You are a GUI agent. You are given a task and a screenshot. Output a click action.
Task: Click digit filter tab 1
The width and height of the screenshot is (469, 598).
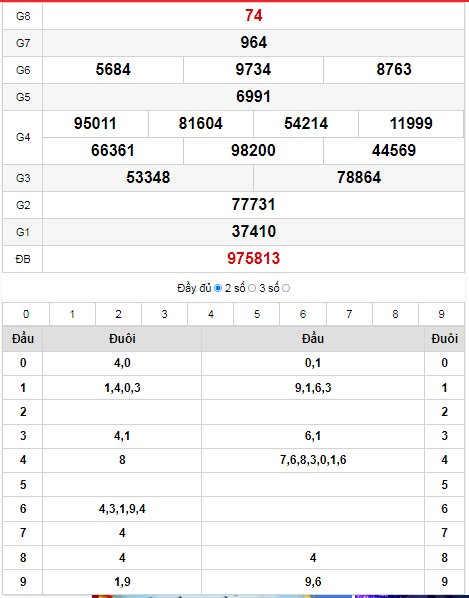72,314
